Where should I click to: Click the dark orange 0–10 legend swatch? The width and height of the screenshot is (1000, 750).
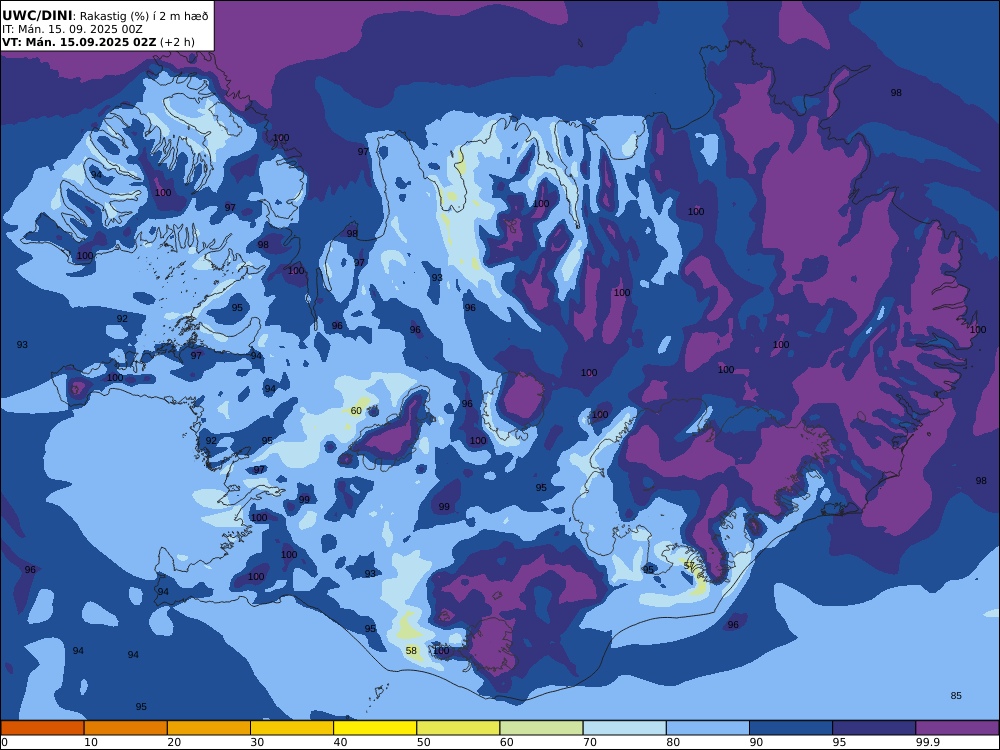(42, 728)
